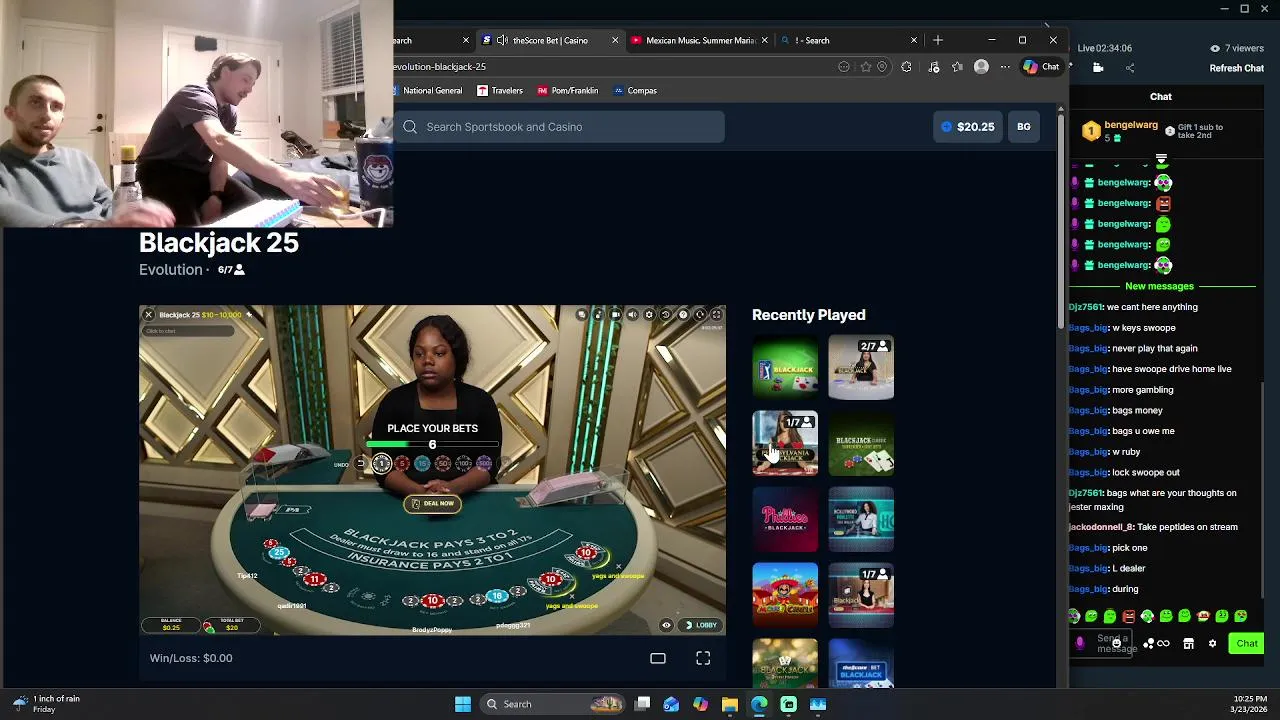Open the game Lobby
This screenshot has height=720, width=1280.
click(701, 625)
